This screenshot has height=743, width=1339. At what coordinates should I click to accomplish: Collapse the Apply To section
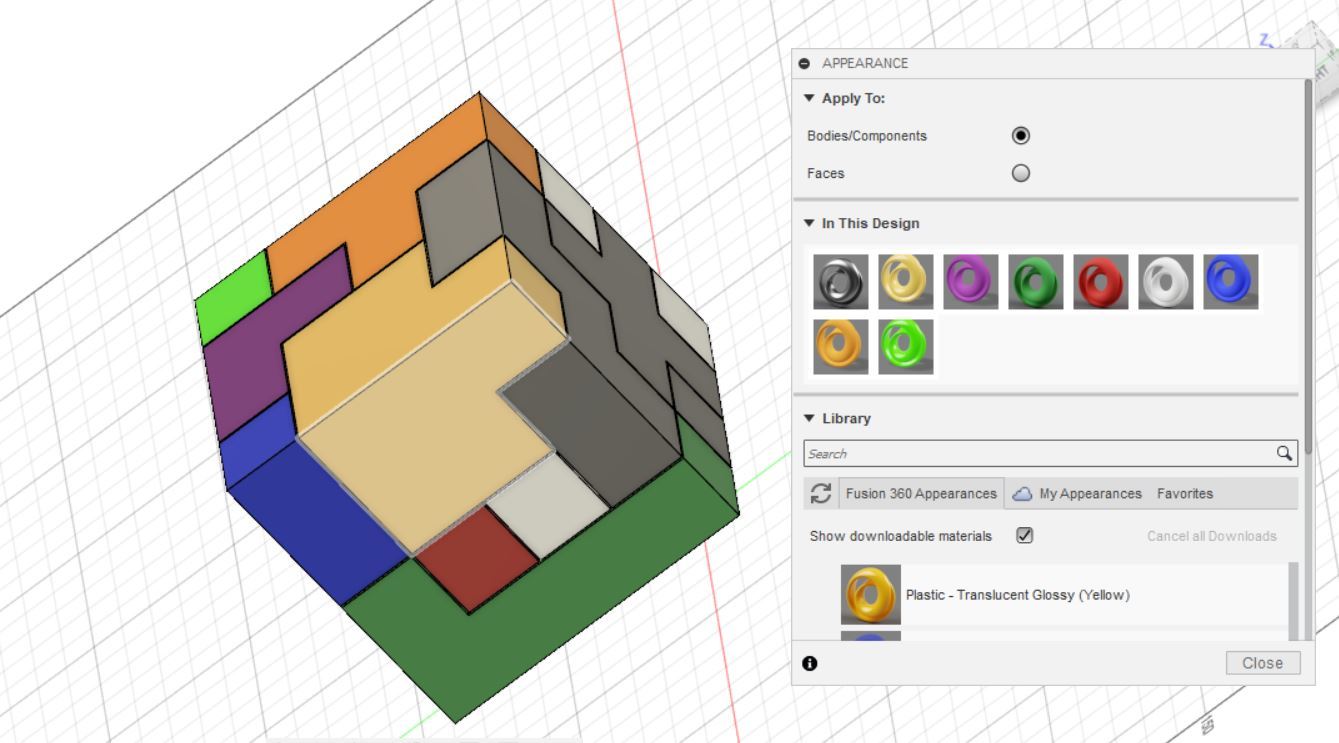[x=810, y=99]
